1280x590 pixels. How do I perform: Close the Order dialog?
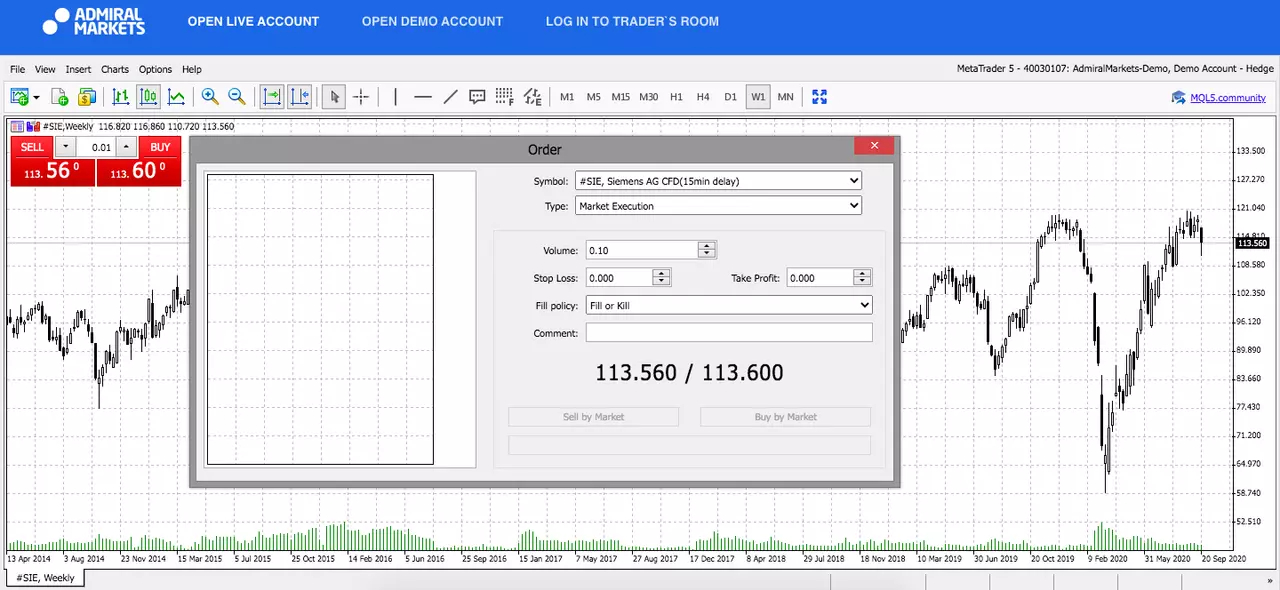click(874, 146)
